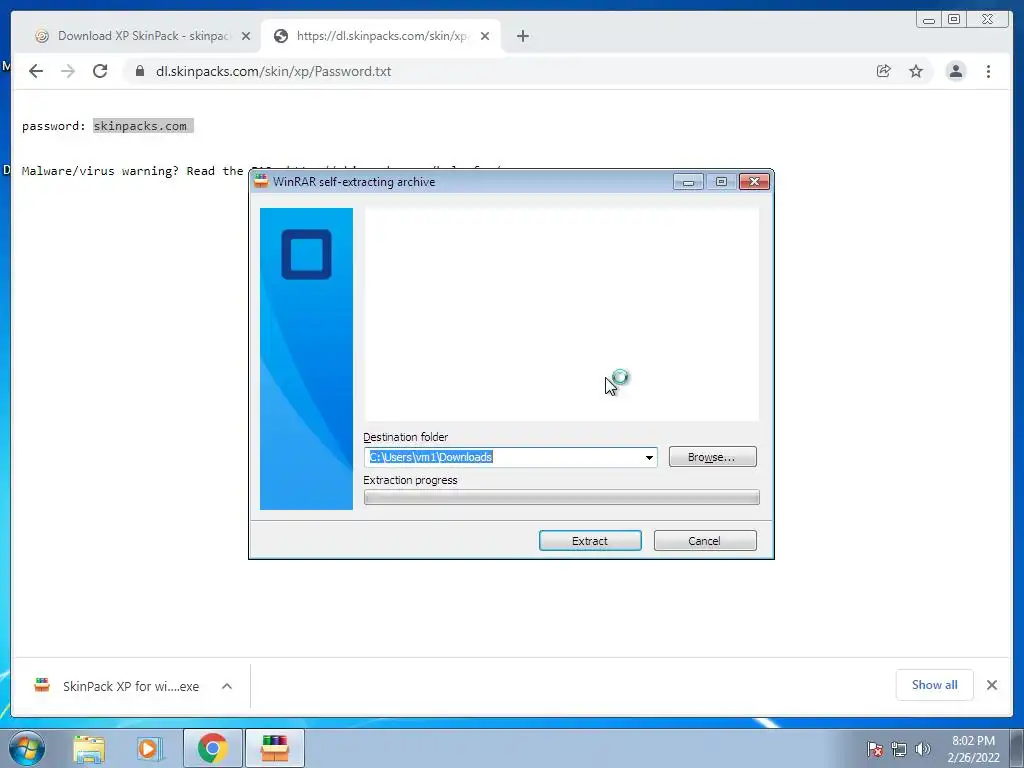Dismiss the Chrome downloads bar

pyautogui.click(x=991, y=684)
